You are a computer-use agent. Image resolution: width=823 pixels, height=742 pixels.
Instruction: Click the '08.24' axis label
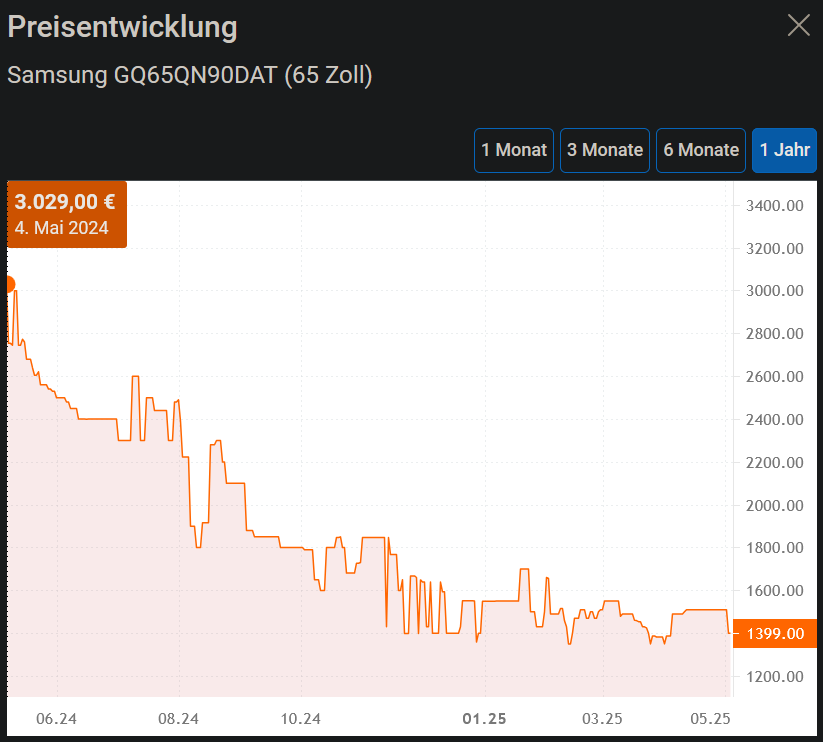pyautogui.click(x=179, y=718)
